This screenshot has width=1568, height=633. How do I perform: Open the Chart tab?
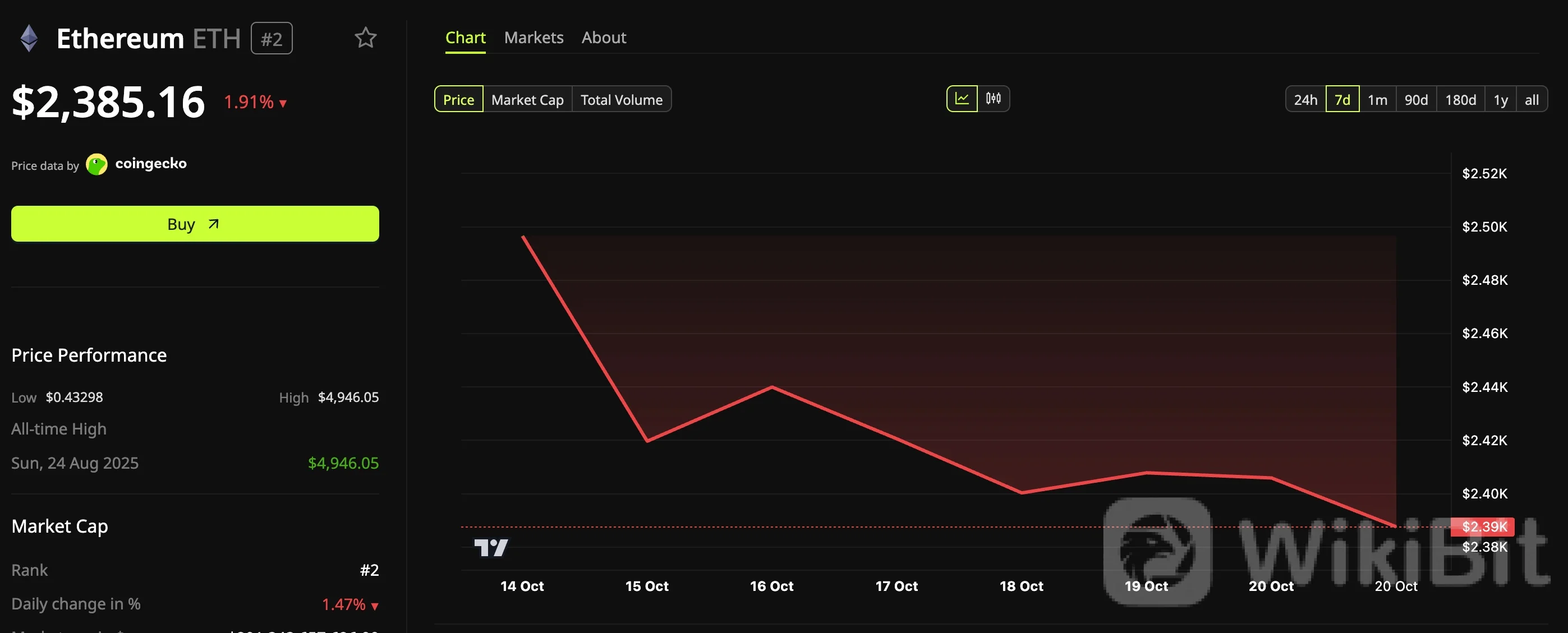(x=465, y=38)
